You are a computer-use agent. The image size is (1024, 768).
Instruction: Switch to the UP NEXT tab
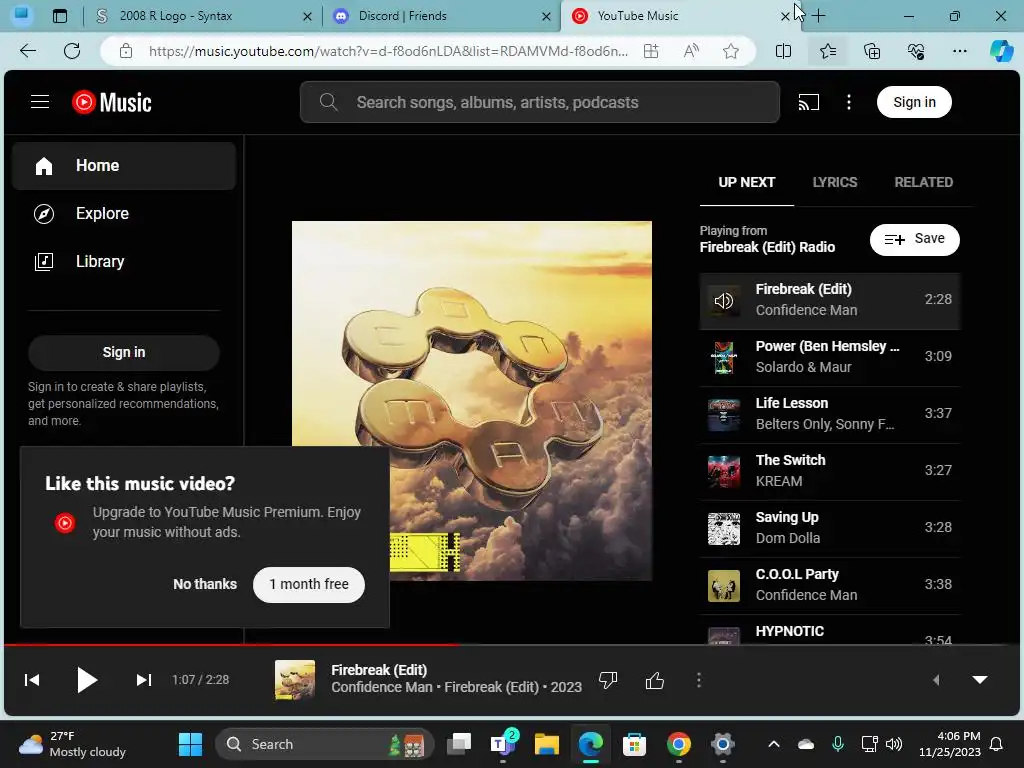(x=746, y=182)
